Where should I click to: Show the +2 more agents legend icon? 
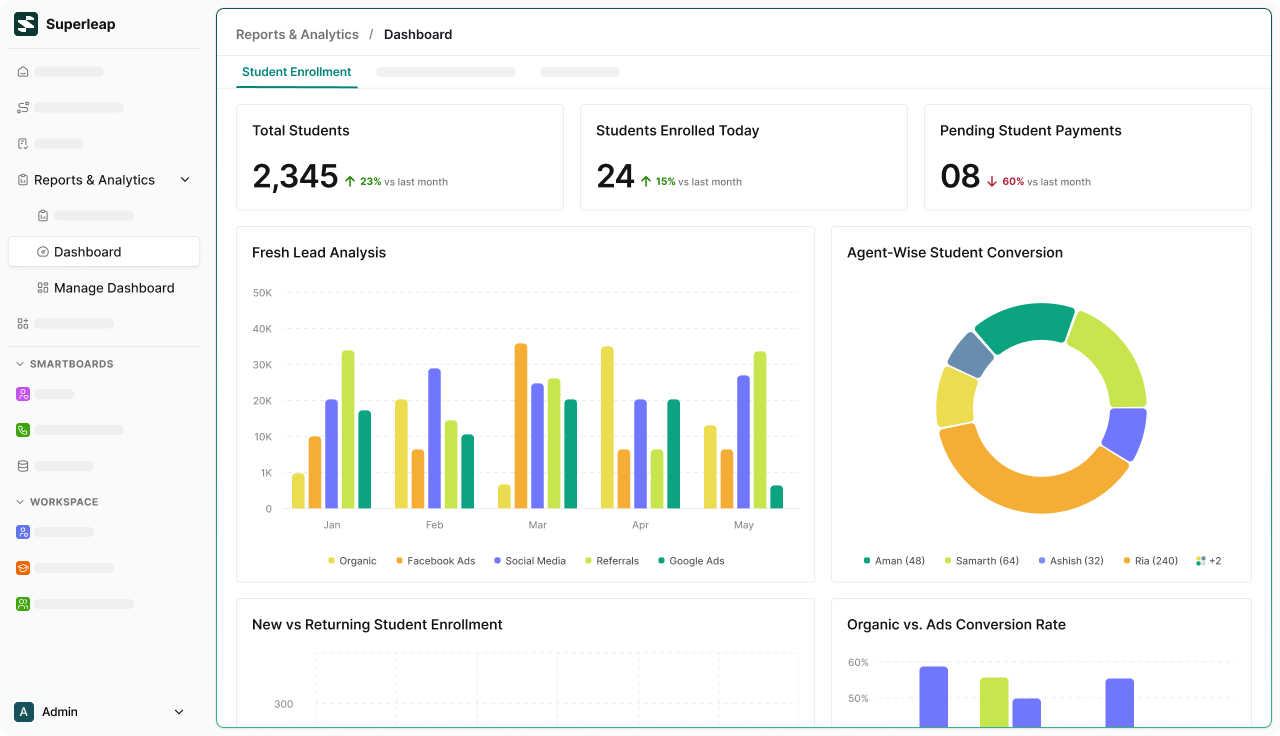pos(1201,561)
